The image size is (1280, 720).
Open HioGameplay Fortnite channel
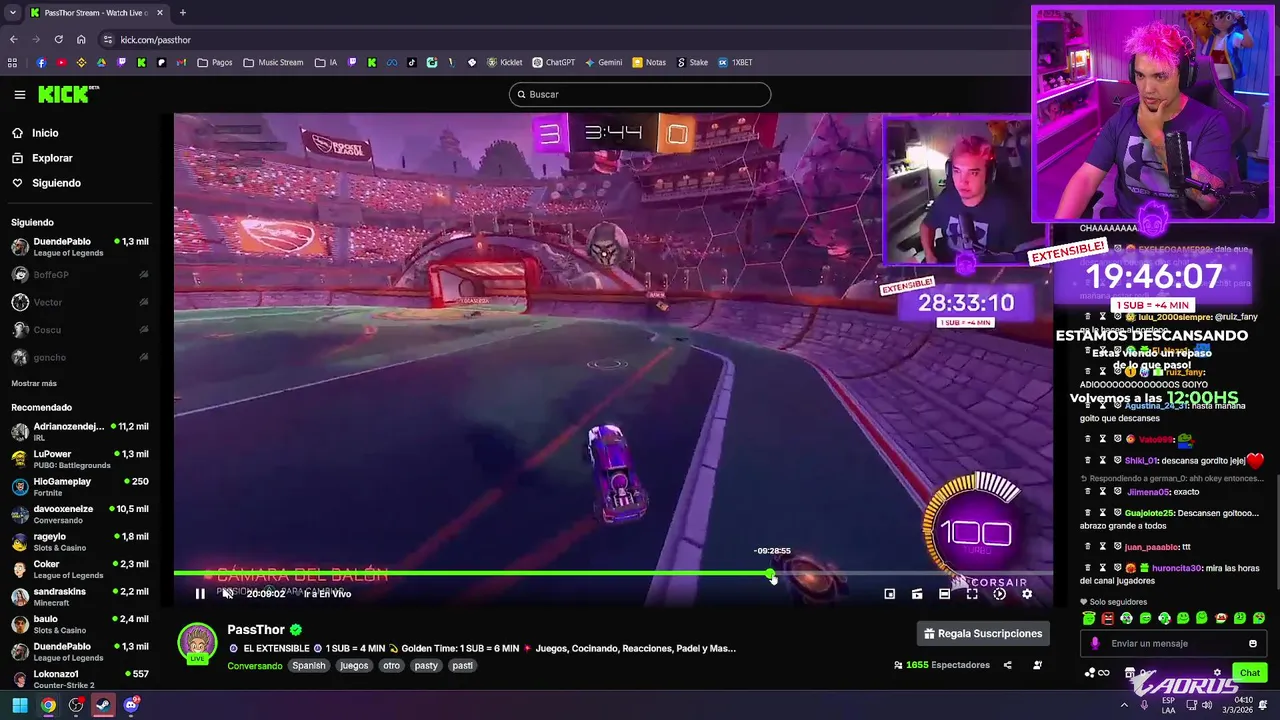(x=80, y=487)
